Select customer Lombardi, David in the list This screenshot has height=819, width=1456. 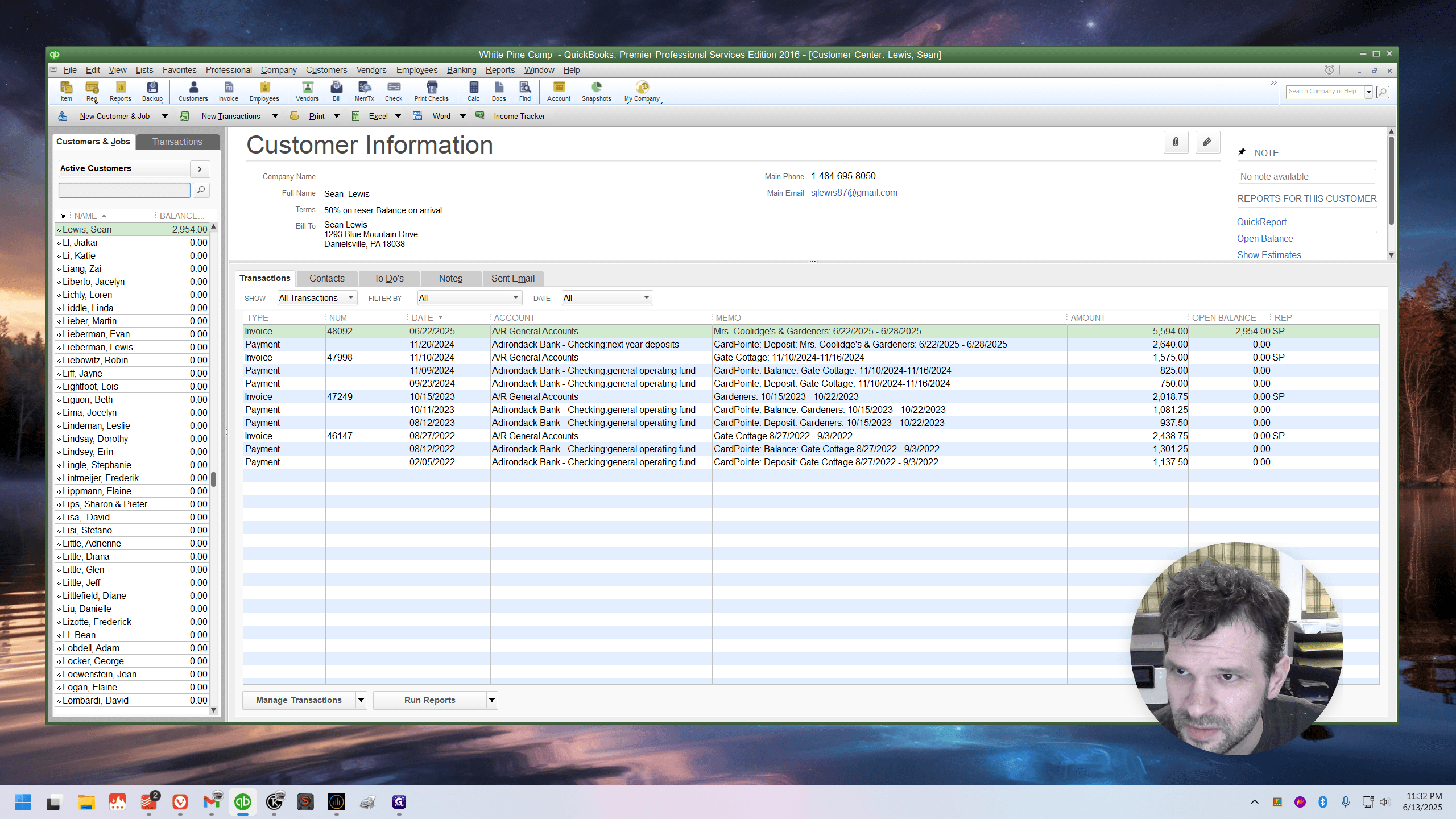132,701
